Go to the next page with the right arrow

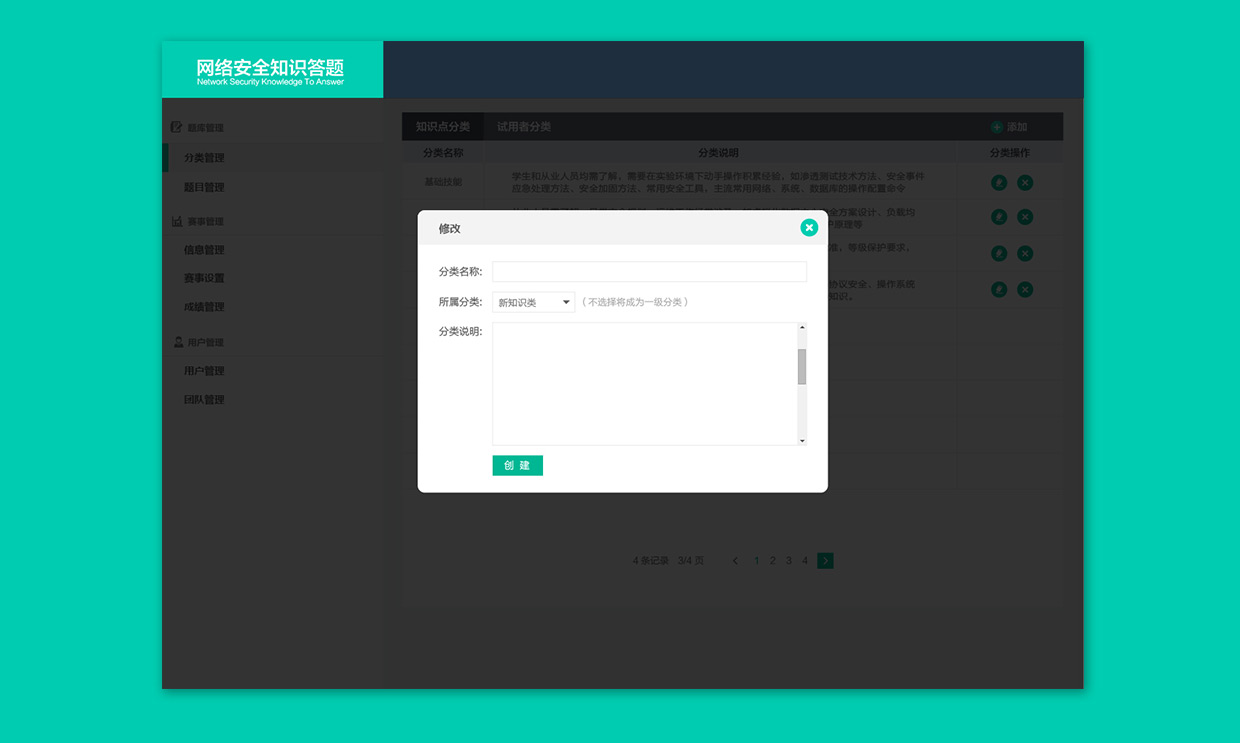tap(825, 561)
